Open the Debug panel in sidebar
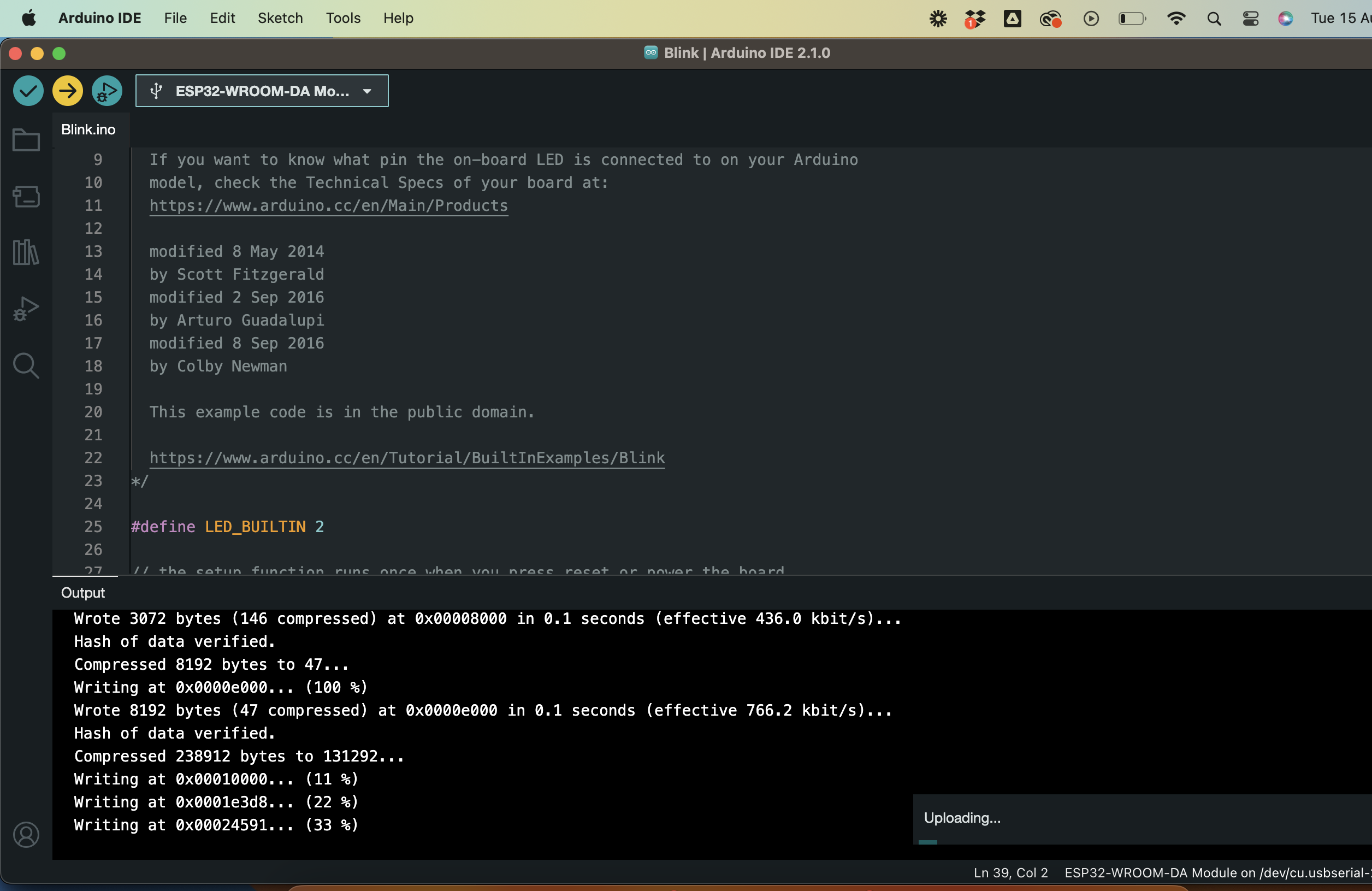Image resolution: width=1372 pixels, height=891 pixels. 26,309
